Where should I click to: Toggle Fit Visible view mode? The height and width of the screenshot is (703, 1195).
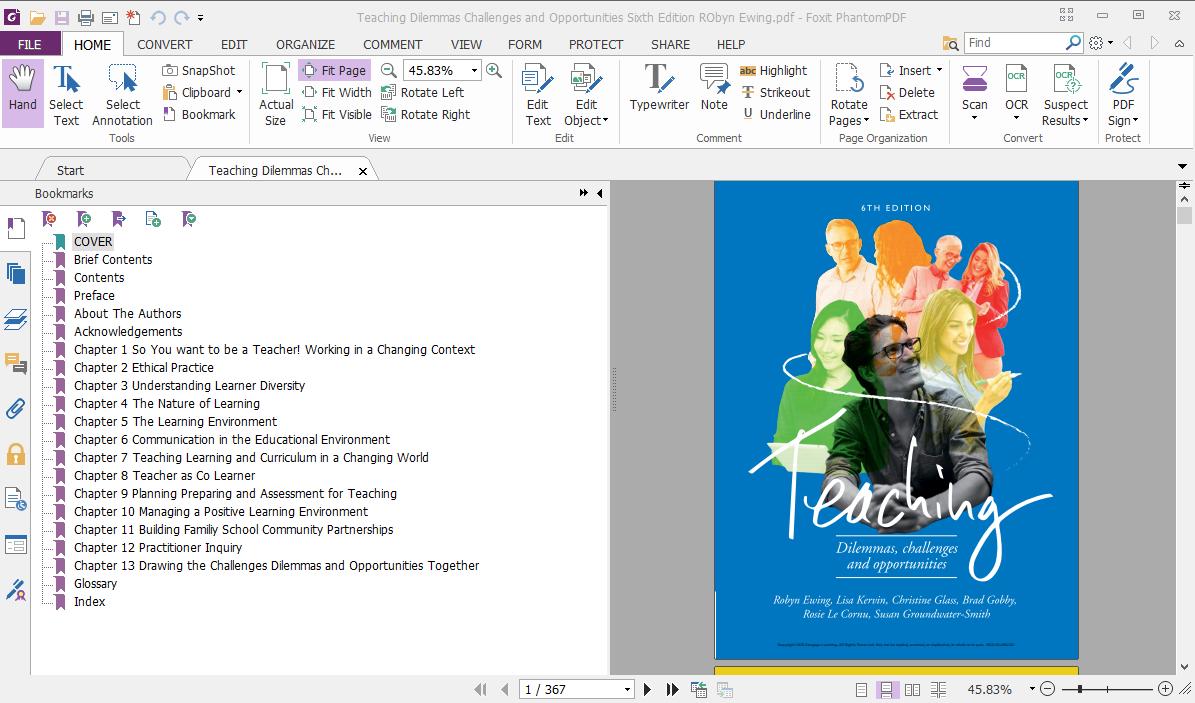click(x=337, y=114)
